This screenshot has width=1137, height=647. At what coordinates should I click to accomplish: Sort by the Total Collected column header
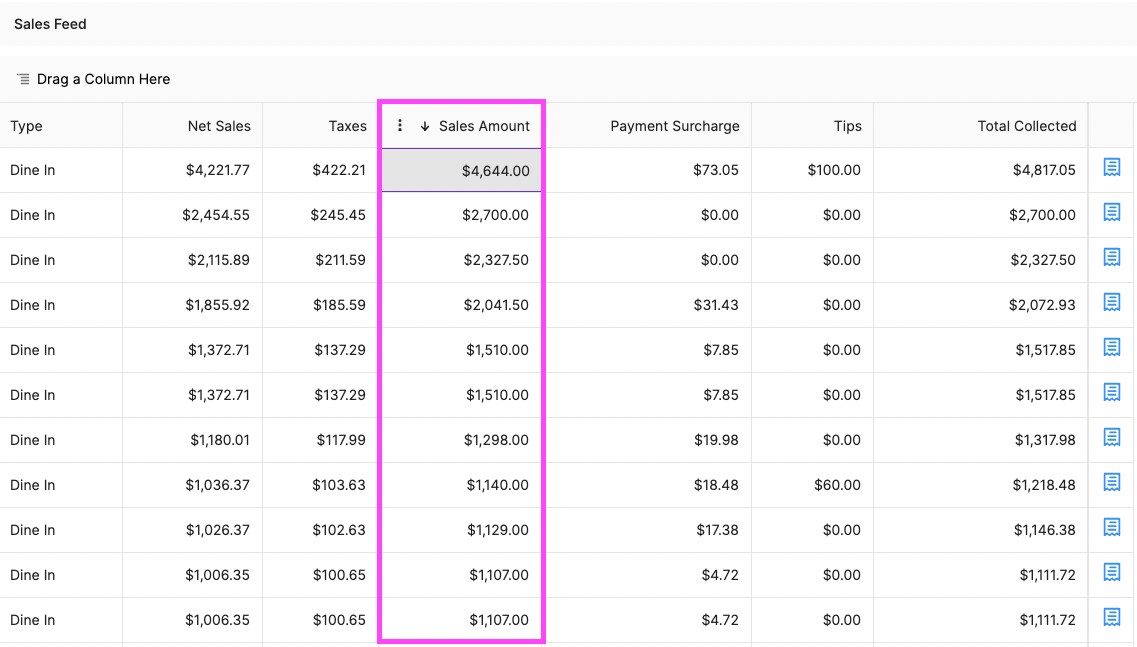1026,126
